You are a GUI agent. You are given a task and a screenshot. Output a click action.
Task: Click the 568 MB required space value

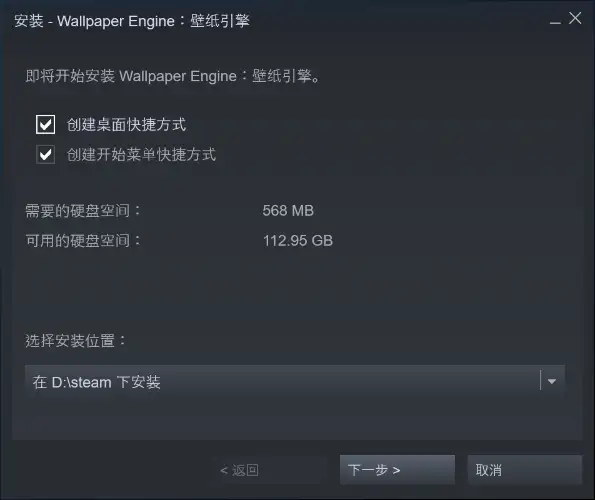[288, 211]
